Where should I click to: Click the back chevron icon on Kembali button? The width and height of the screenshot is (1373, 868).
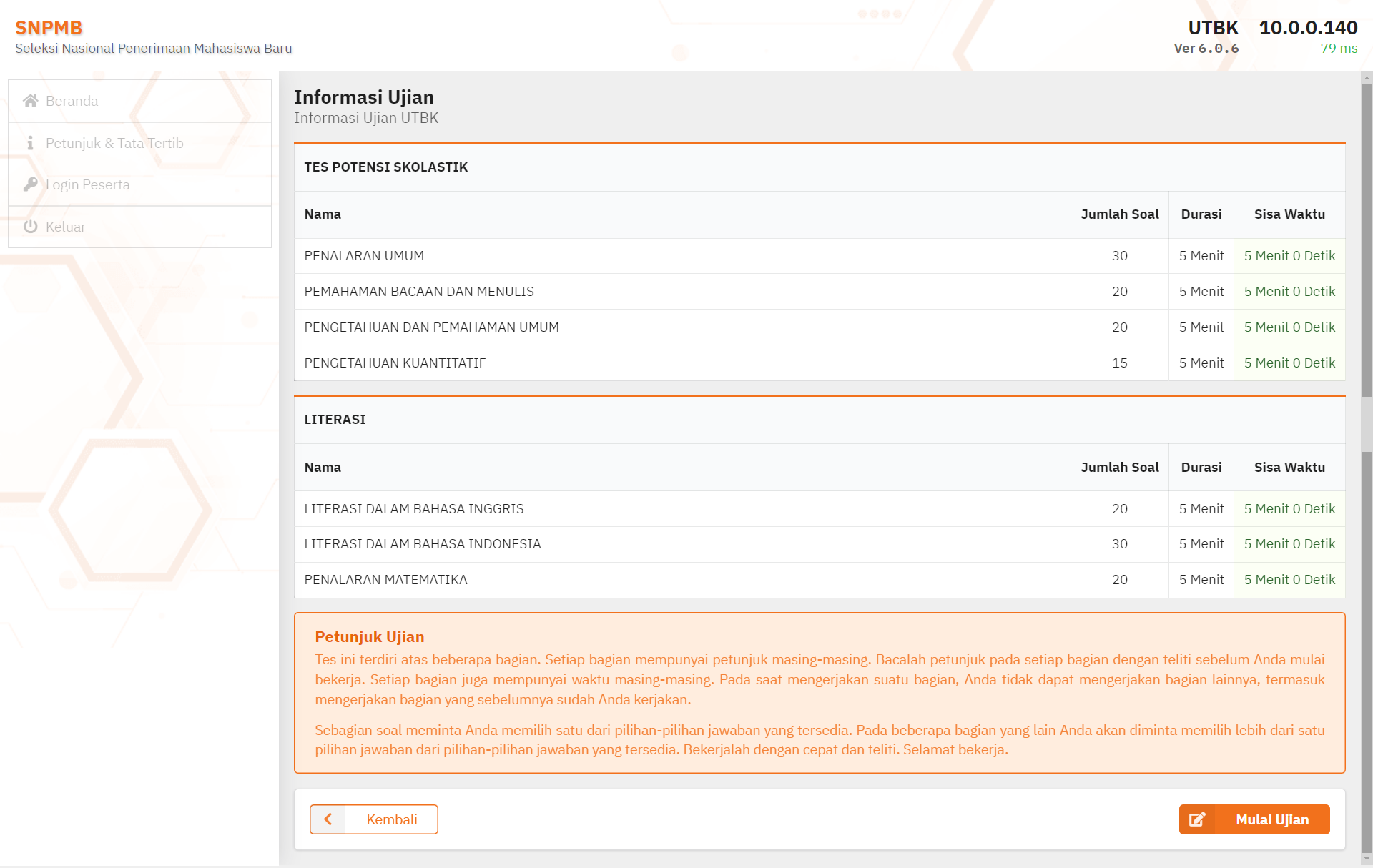[328, 819]
